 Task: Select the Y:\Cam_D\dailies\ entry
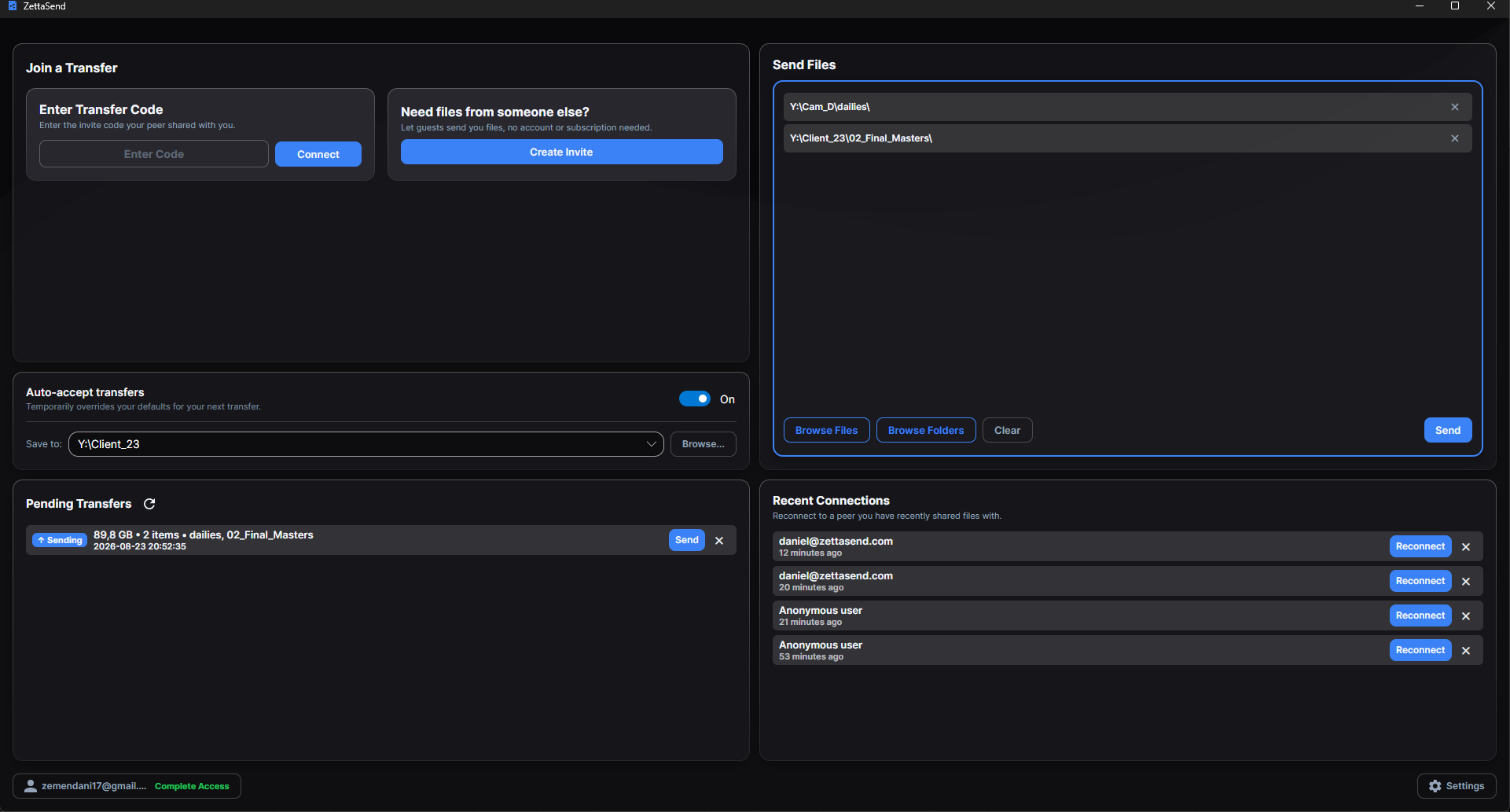pos(1127,107)
